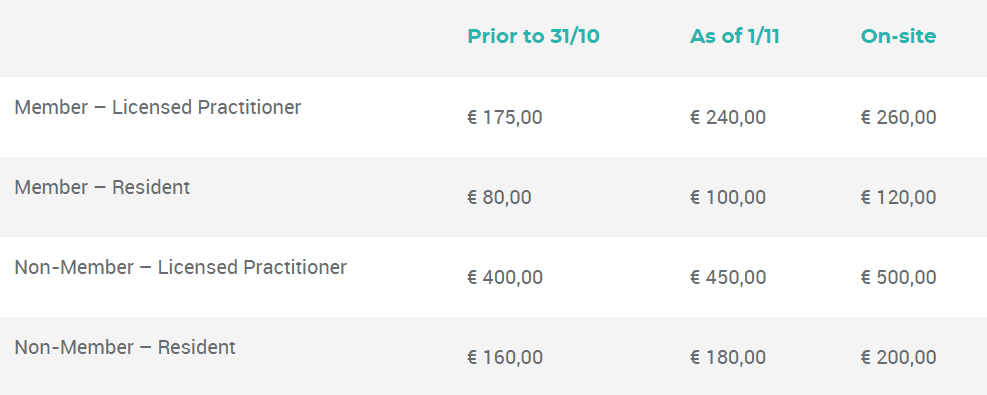The width and height of the screenshot is (987, 395).
Task: Click the "Prior to 31/10" column header
Action: click(x=533, y=36)
